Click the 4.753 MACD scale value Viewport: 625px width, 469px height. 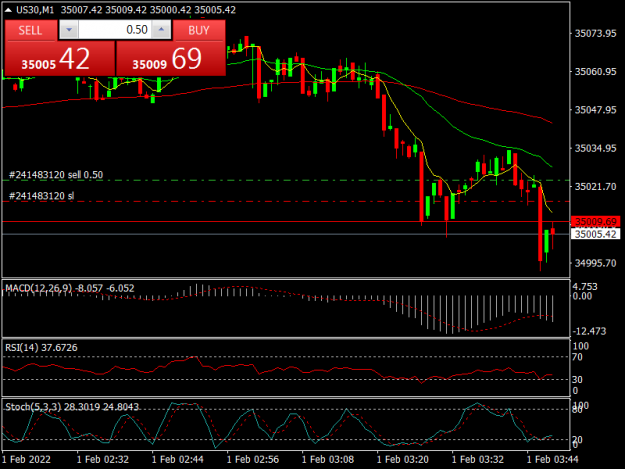585,287
